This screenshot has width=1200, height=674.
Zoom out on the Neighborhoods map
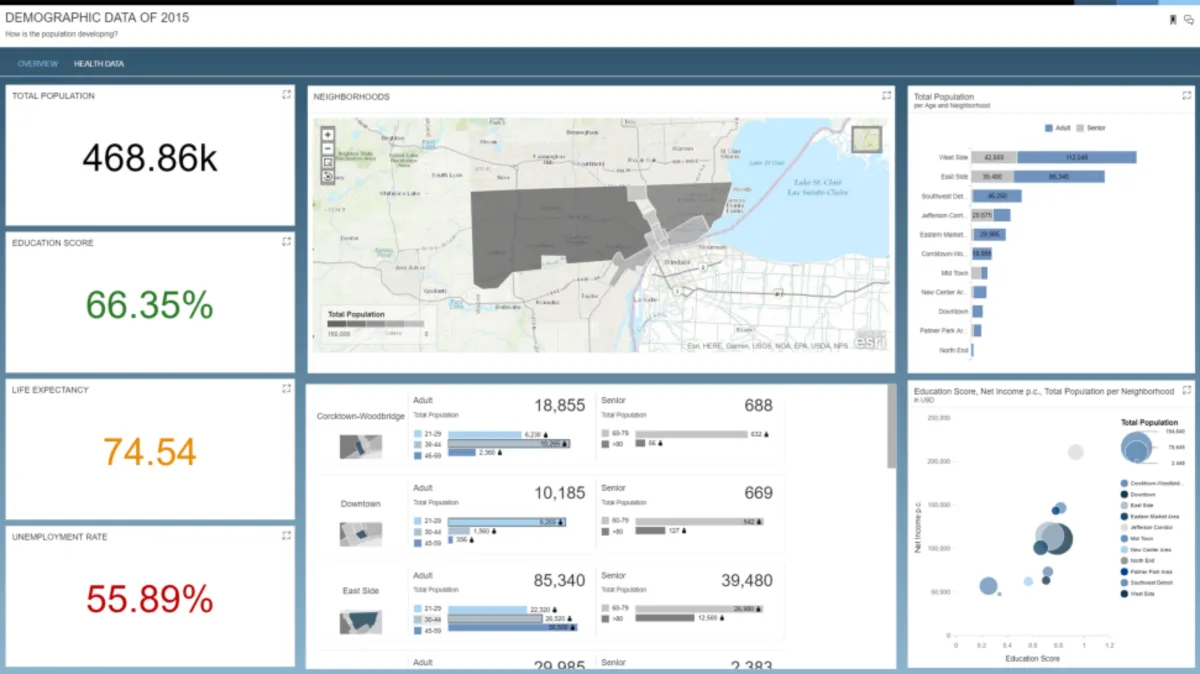326,147
